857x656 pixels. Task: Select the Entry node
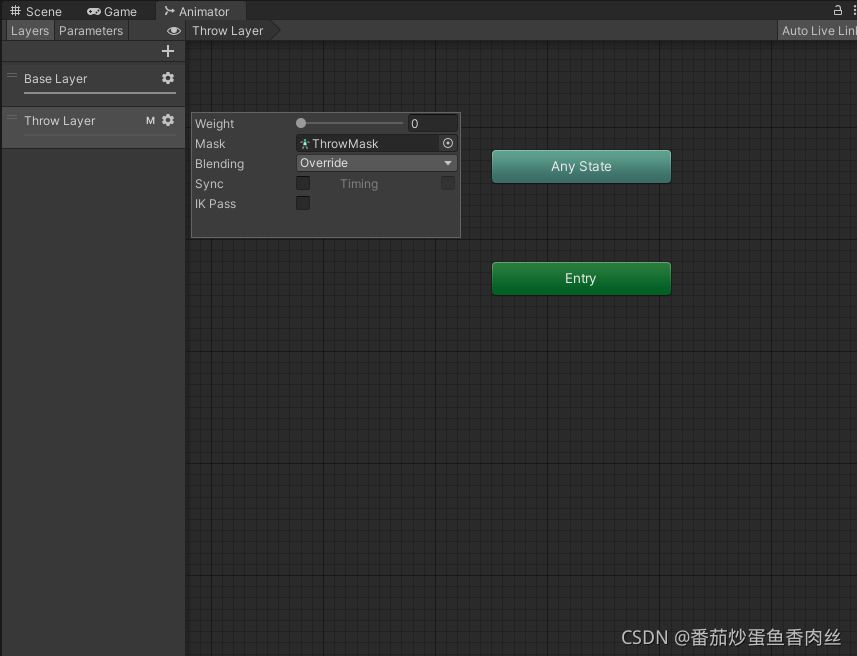click(581, 278)
